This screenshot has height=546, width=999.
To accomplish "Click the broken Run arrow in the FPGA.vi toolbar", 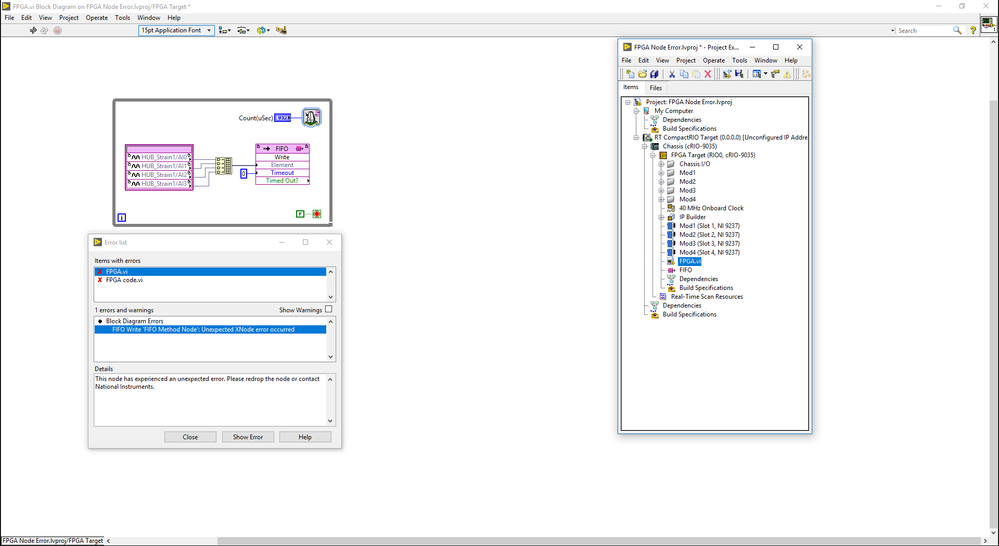I will click(33, 30).
